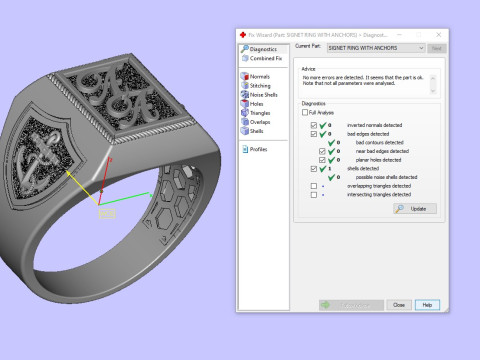Click the red cross Fix Wizard icon
This screenshot has height=360, width=480.
point(243,35)
